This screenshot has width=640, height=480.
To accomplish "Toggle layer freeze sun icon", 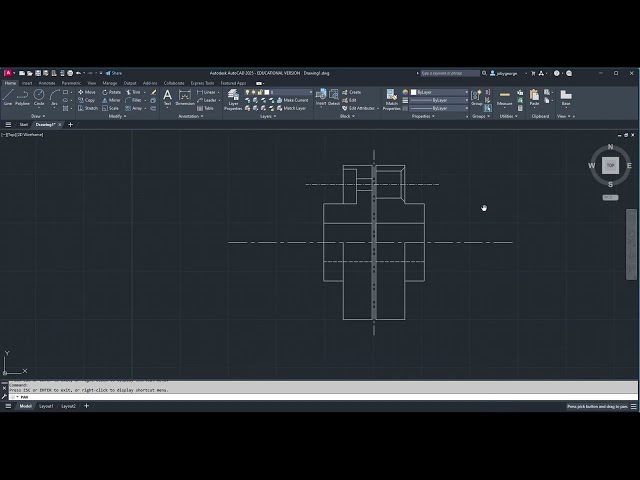I will [x=253, y=92].
